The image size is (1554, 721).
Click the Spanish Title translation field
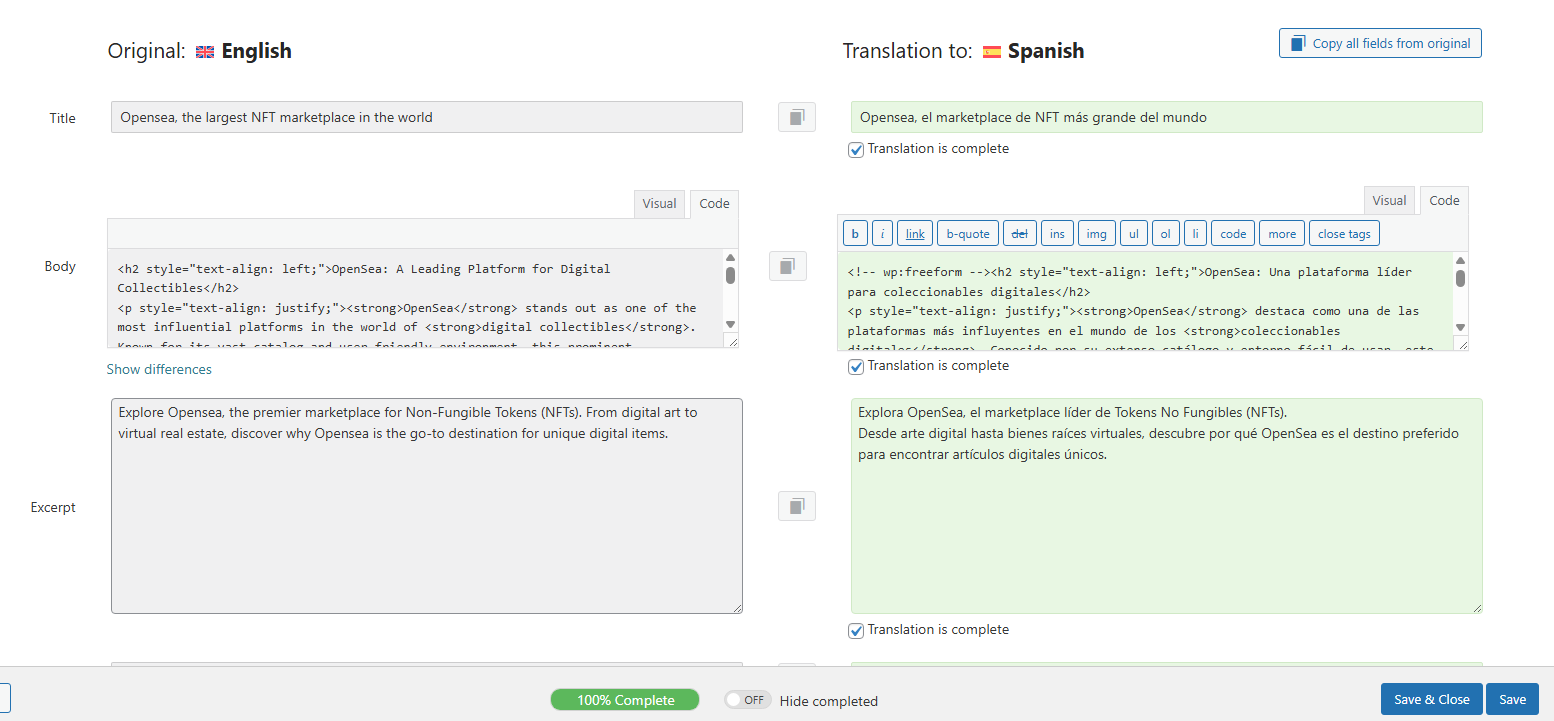click(x=1167, y=117)
